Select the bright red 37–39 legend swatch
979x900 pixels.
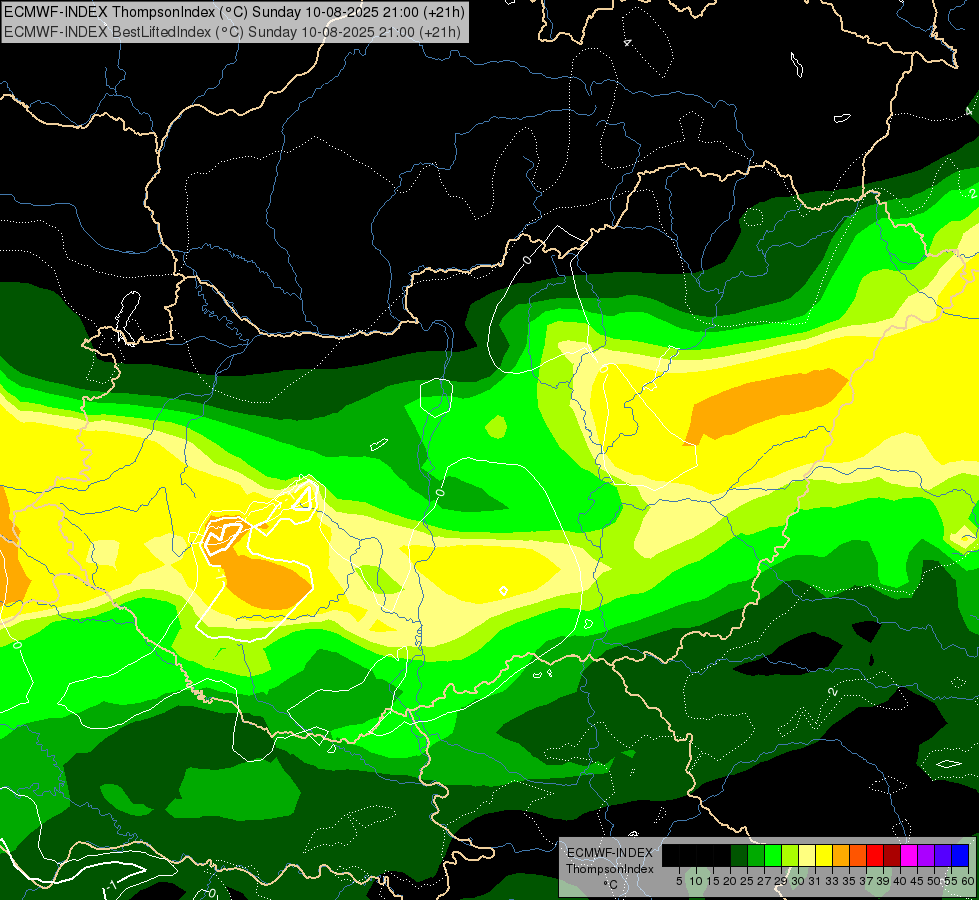tap(875, 855)
